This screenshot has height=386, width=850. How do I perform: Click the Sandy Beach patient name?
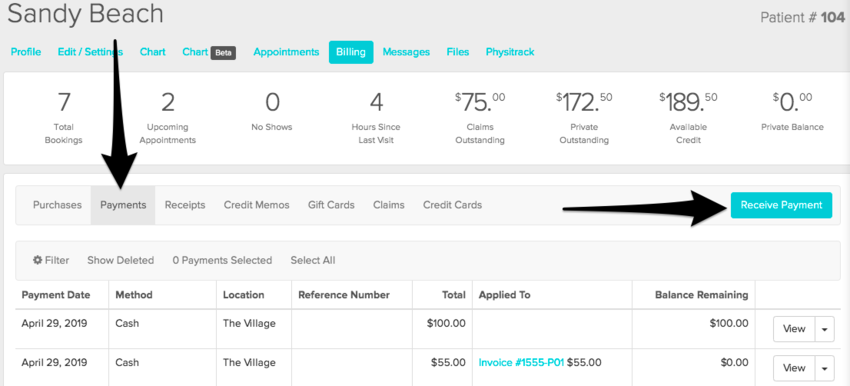click(85, 14)
